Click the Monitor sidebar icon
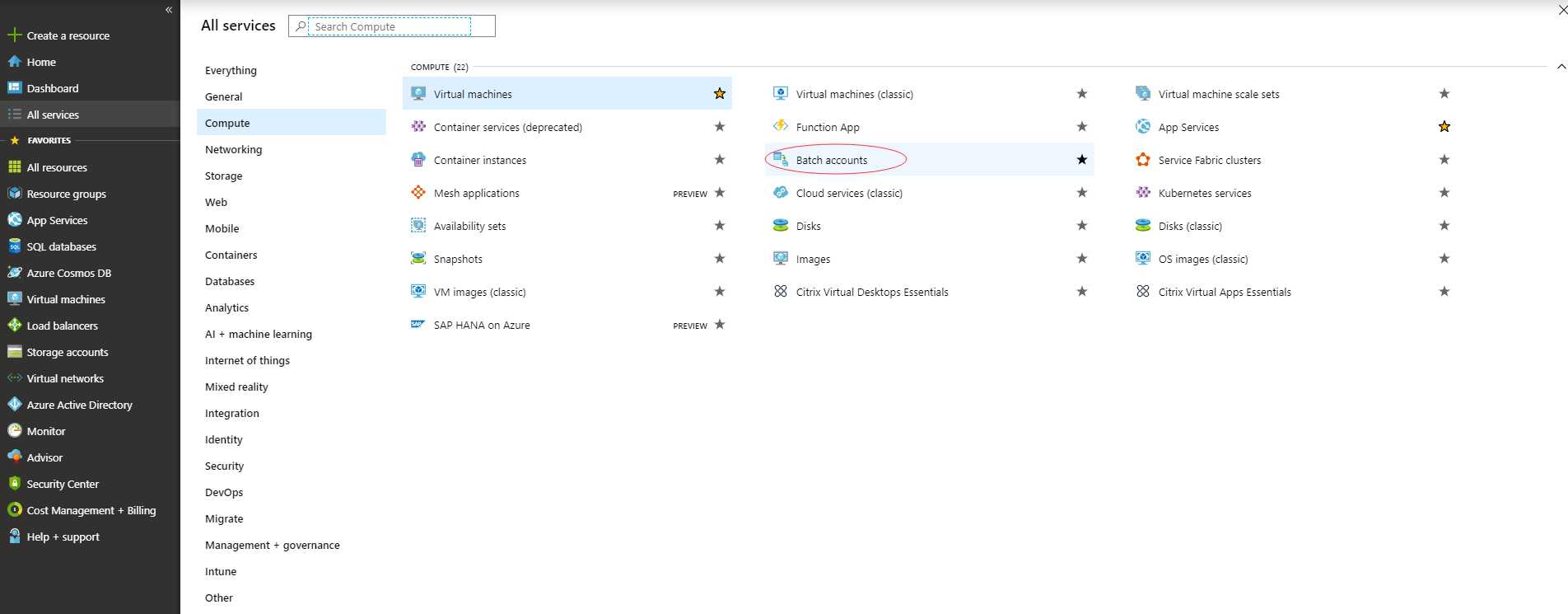This screenshot has width=1568, height=614. coord(14,430)
